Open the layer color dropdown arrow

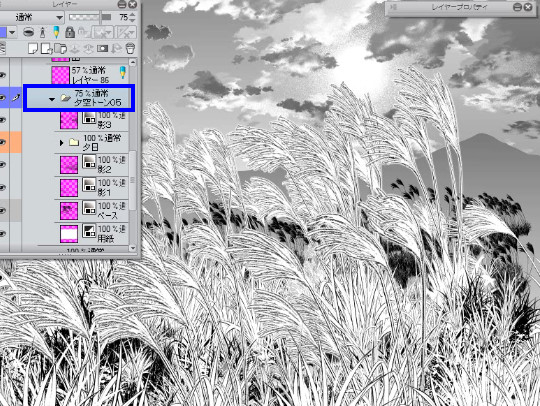click(12, 33)
